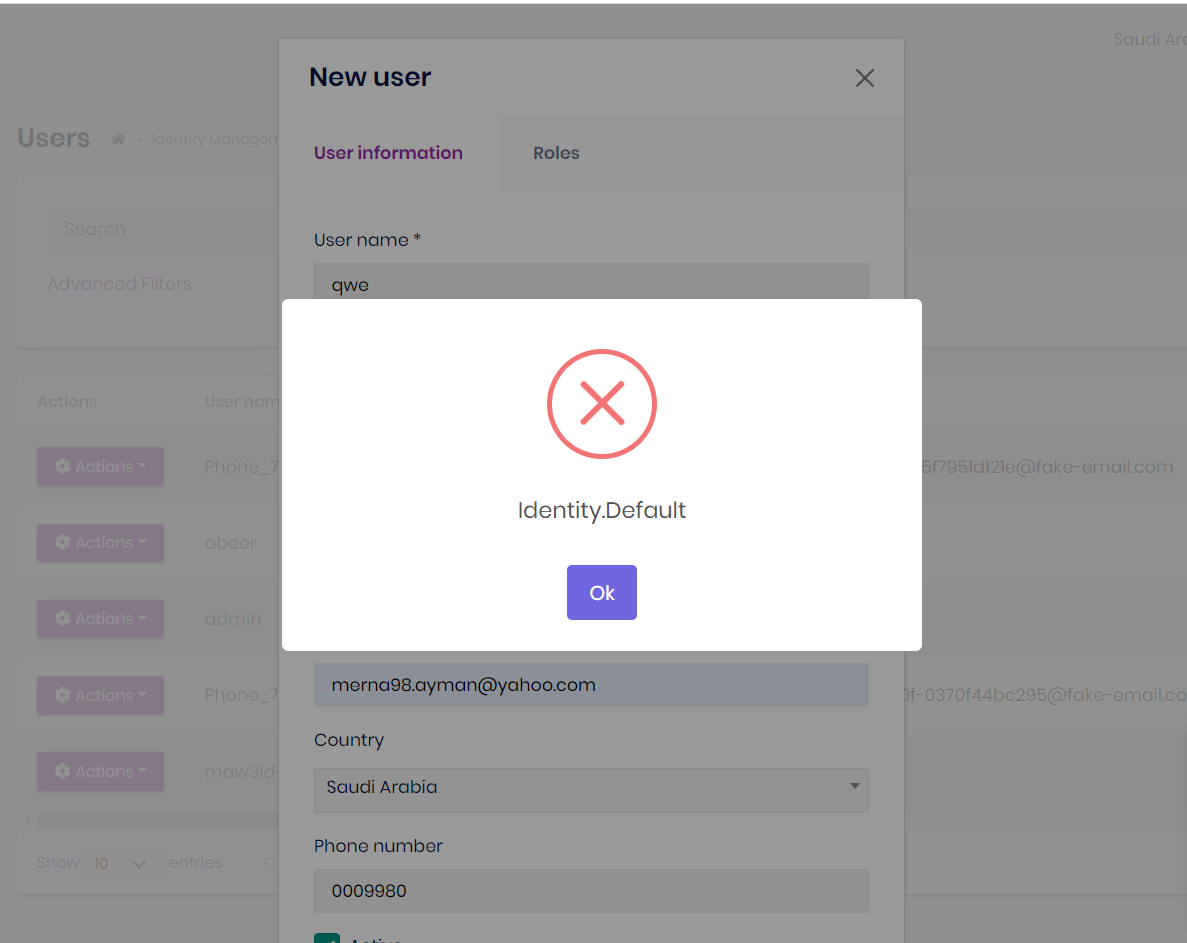Screen dimensions: 1187x943
Task: Click the gear icon in the maw3id row
Action: point(63,771)
